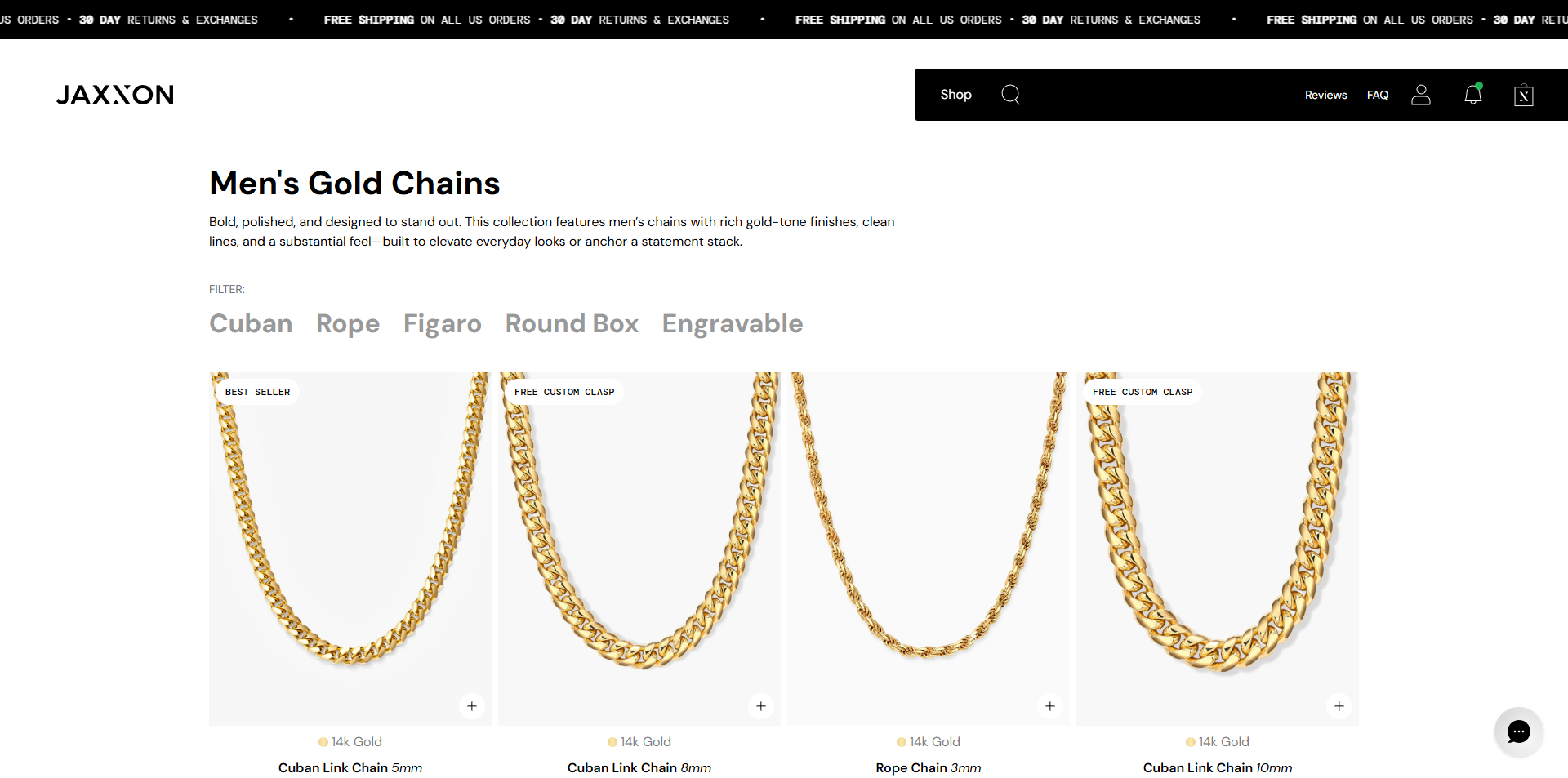Open the Shop menu
Image resolution: width=1568 pixels, height=778 pixels.
955,95
